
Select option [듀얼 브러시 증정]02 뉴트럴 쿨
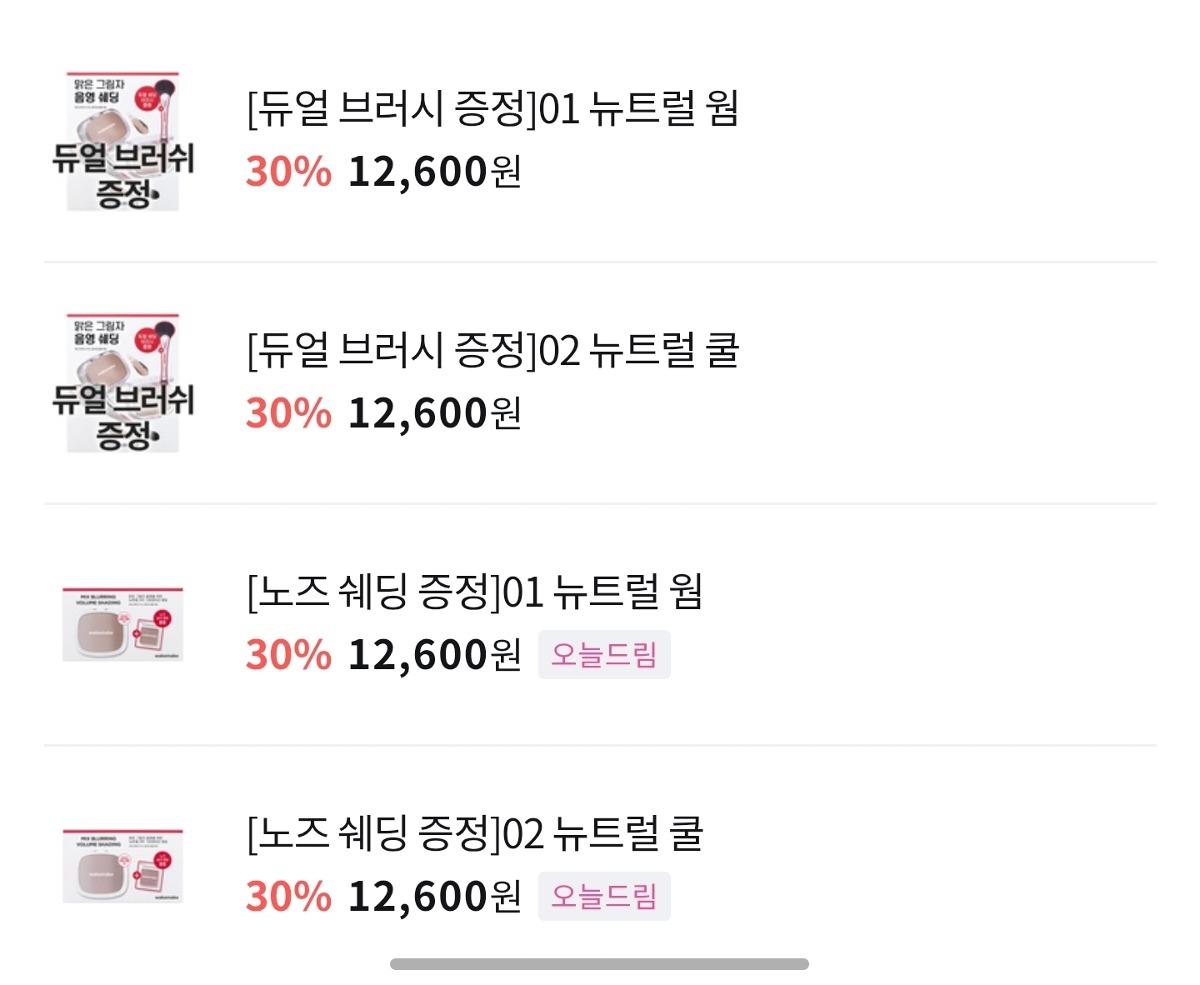point(492,351)
